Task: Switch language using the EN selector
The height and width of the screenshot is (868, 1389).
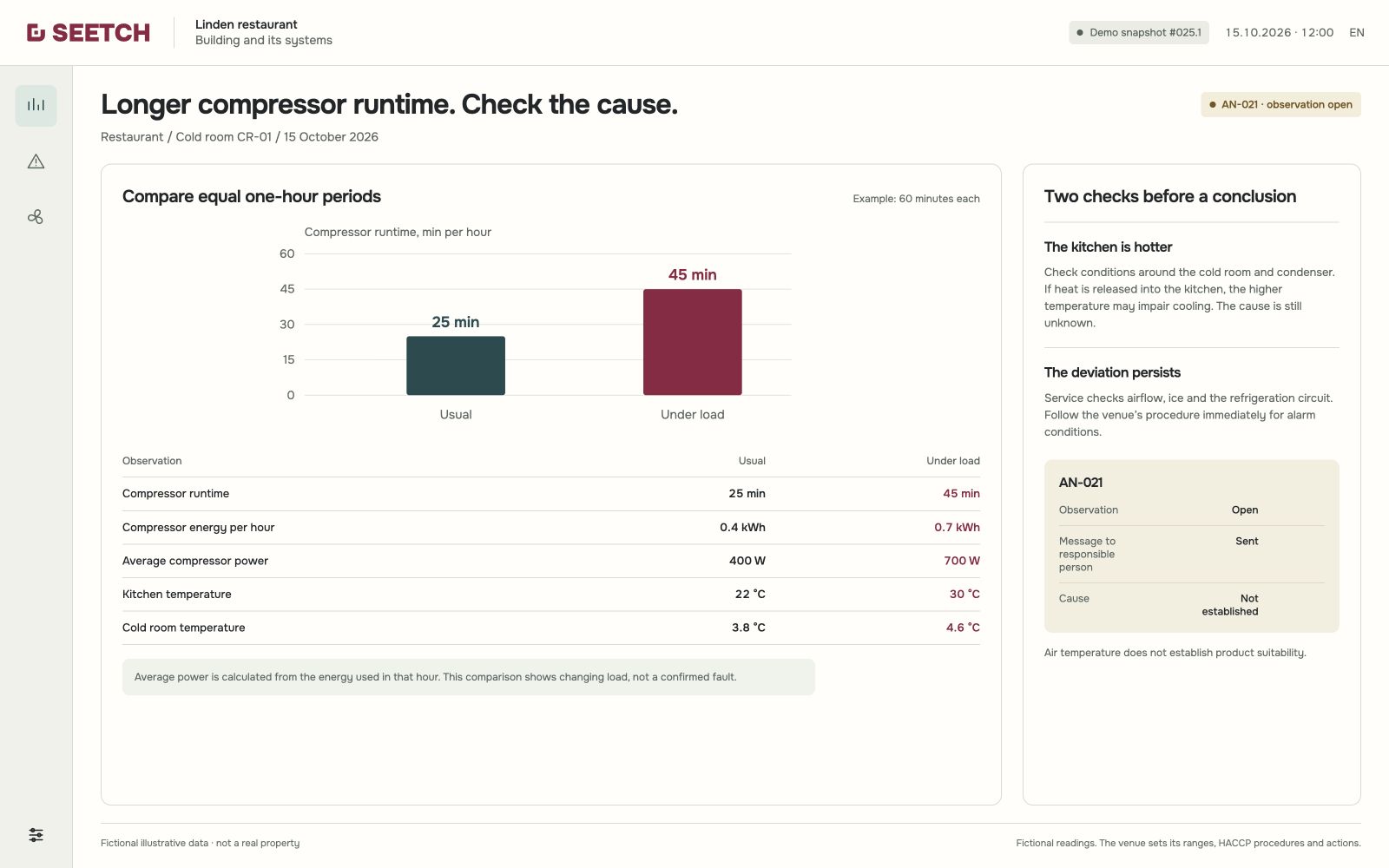Action: coord(1357,33)
